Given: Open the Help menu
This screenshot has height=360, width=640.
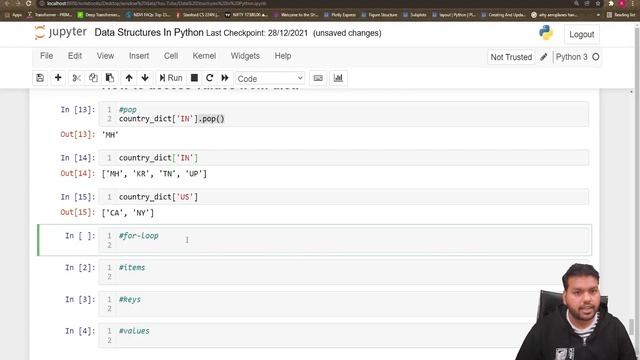Looking at the screenshot, I should pyautogui.click(x=282, y=56).
